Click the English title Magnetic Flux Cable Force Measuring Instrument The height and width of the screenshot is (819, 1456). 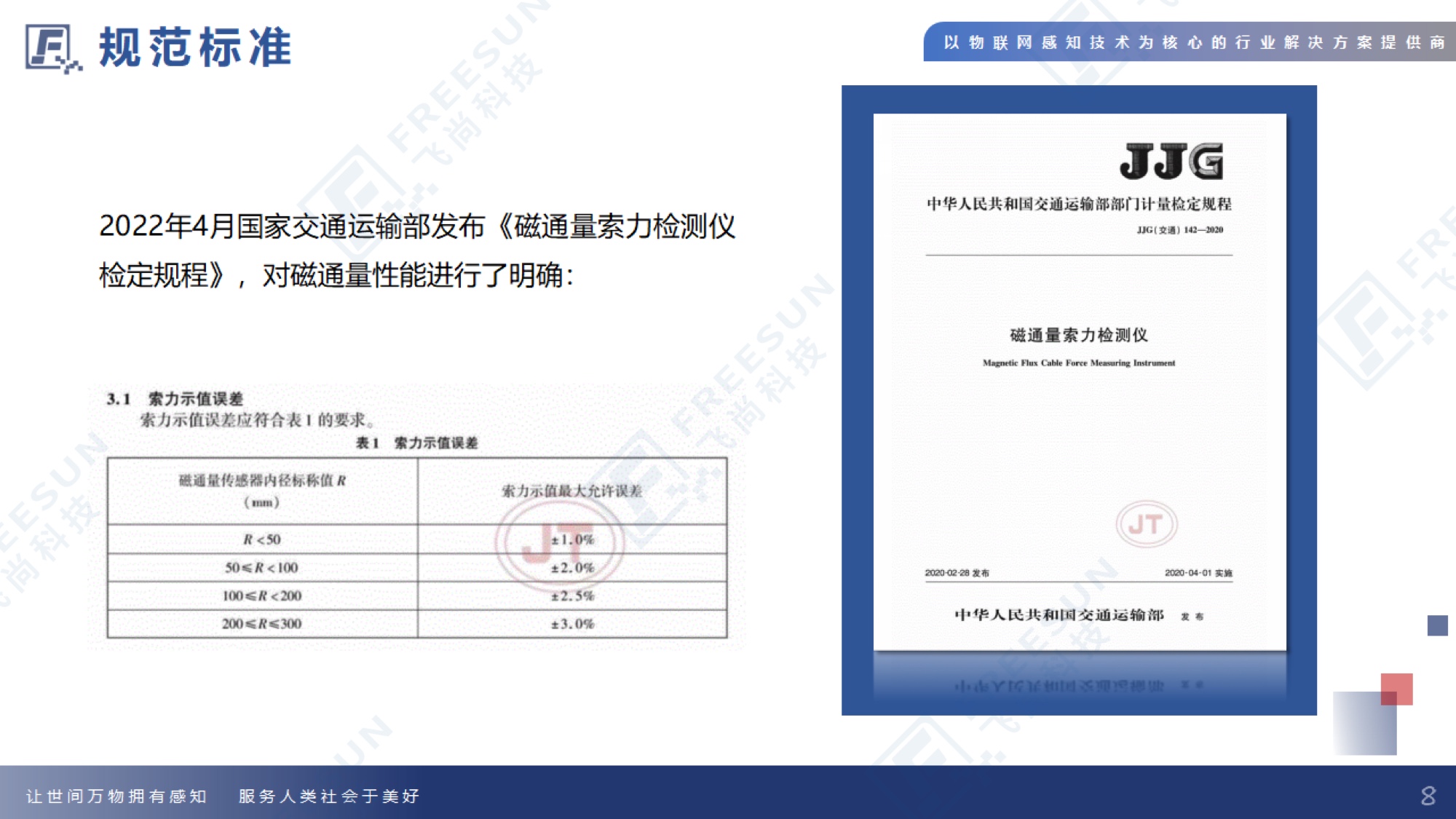tap(1079, 363)
